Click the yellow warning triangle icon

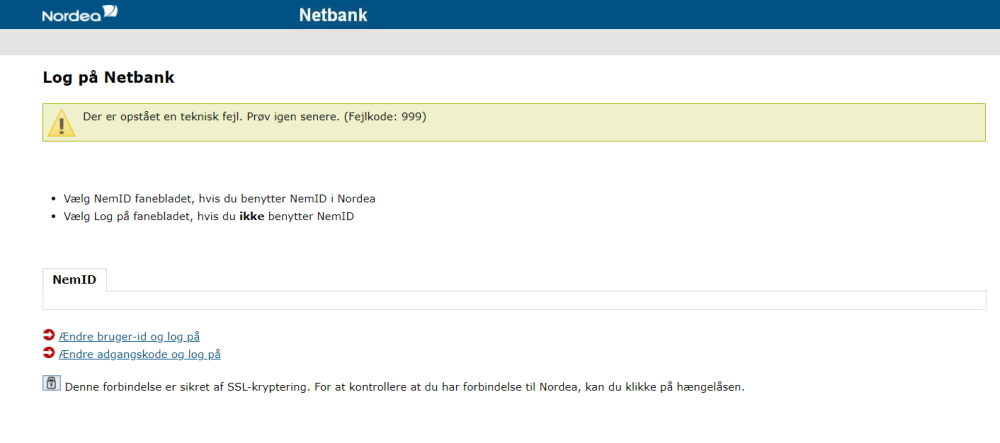[62, 125]
